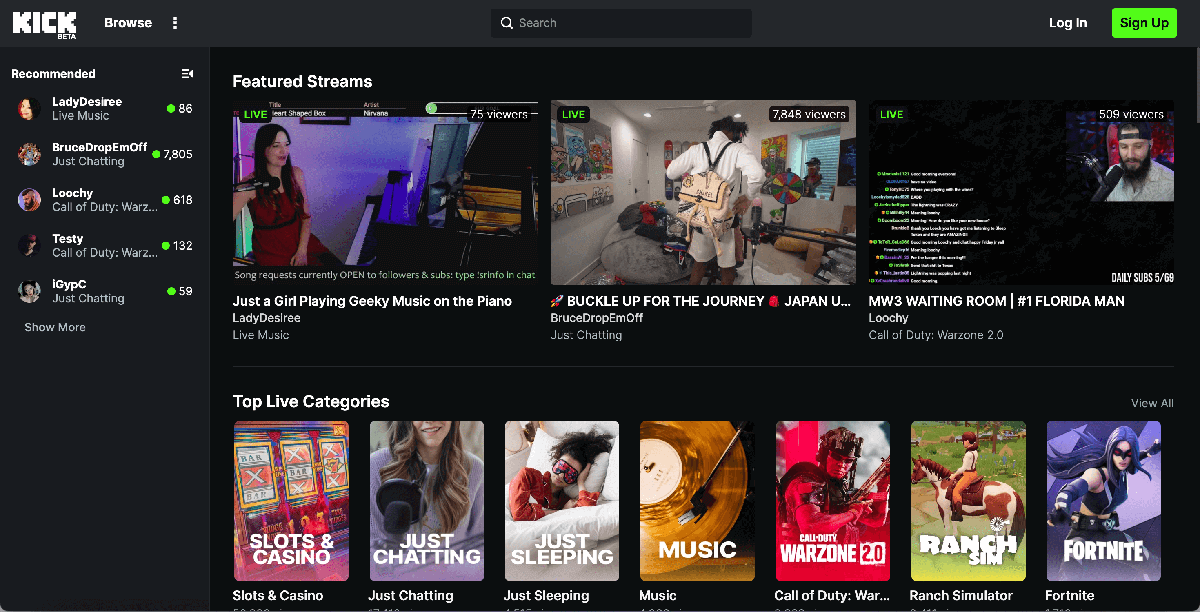Collapse the Recommended sidebar with its collapse icon
The width and height of the screenshot is (1200, 612).
point(186,73)
